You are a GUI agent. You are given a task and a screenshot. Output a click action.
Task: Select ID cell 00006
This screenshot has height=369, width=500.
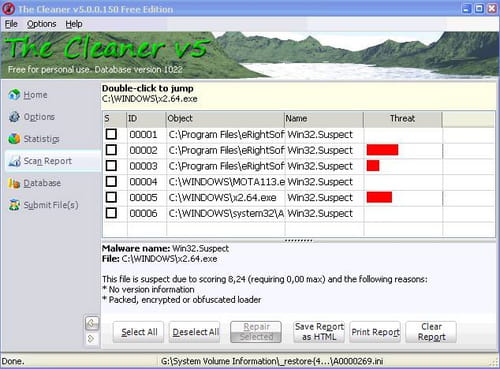coord(143,213)
